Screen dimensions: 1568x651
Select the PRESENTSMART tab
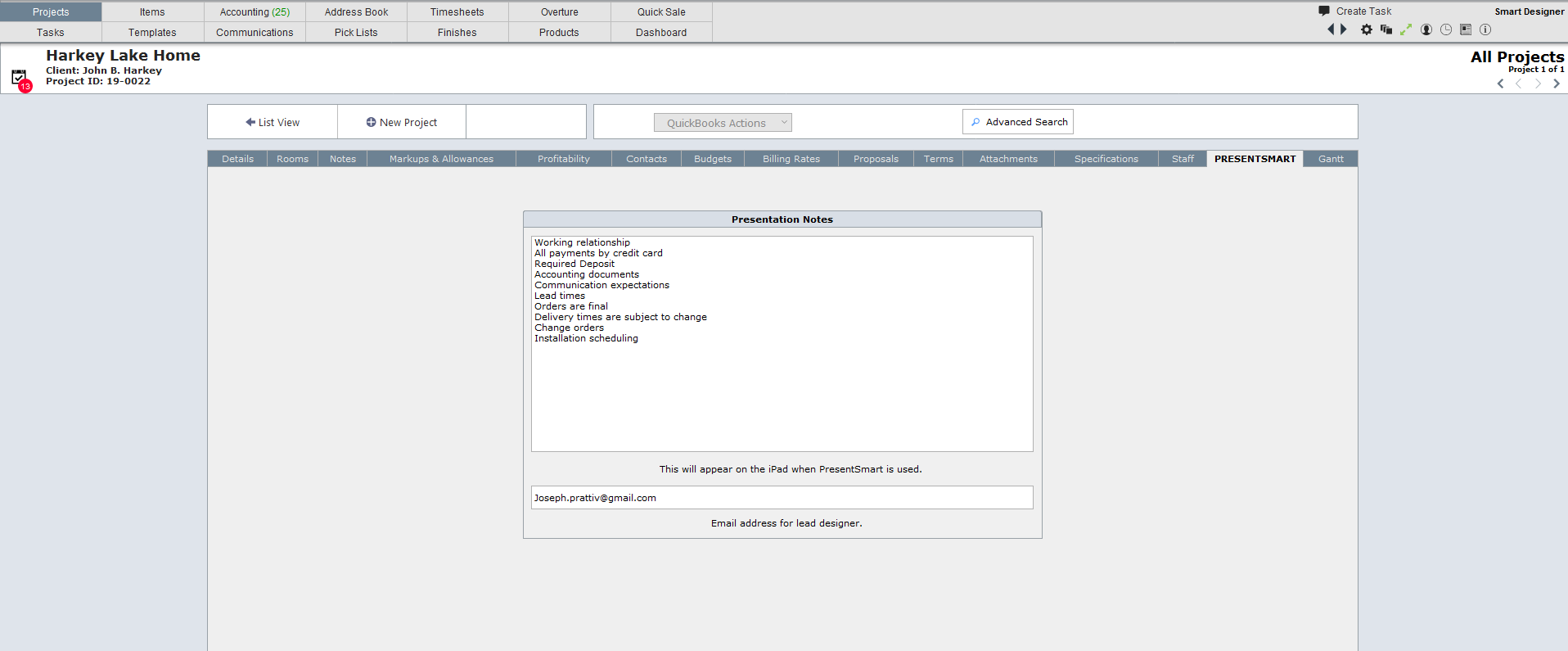point(1255,159)
